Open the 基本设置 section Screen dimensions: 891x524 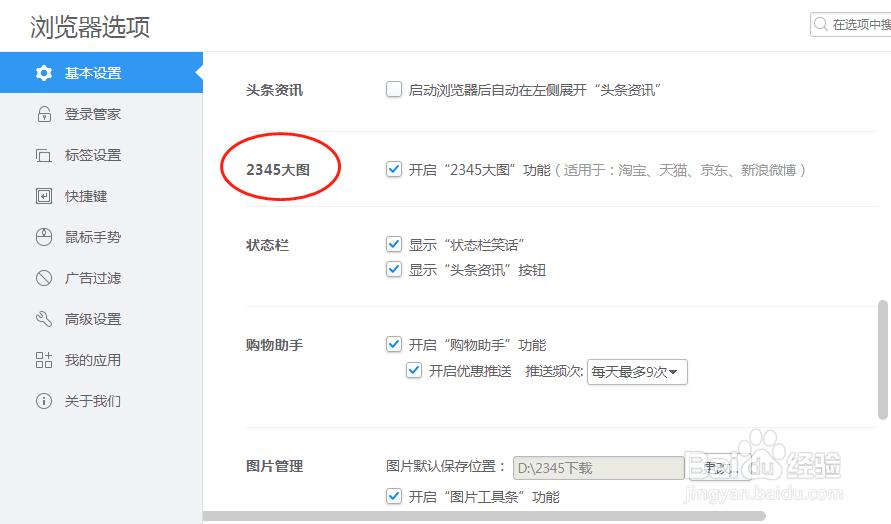click(101, 73)
